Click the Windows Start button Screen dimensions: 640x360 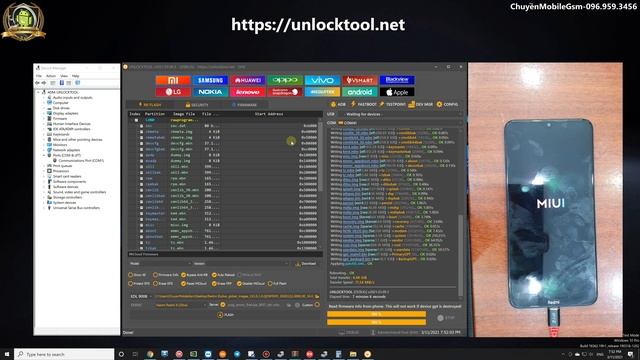7,354
